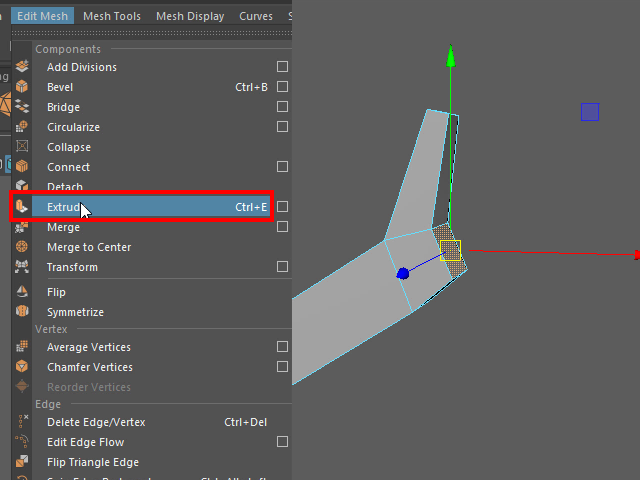The width and height of the screenshot is (640, 480).
Task: Open the Mesh Display menu
Action: point(190,16)
